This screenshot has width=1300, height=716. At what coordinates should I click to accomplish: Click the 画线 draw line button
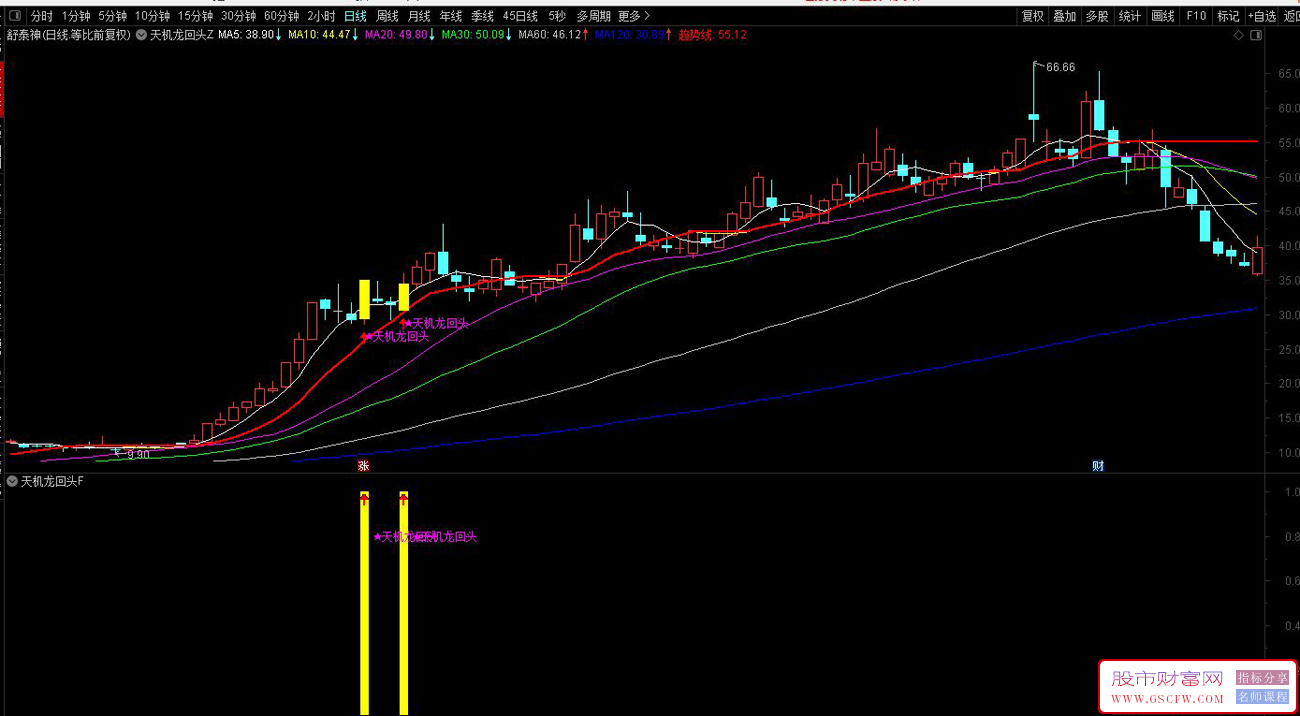[1163, 16]
